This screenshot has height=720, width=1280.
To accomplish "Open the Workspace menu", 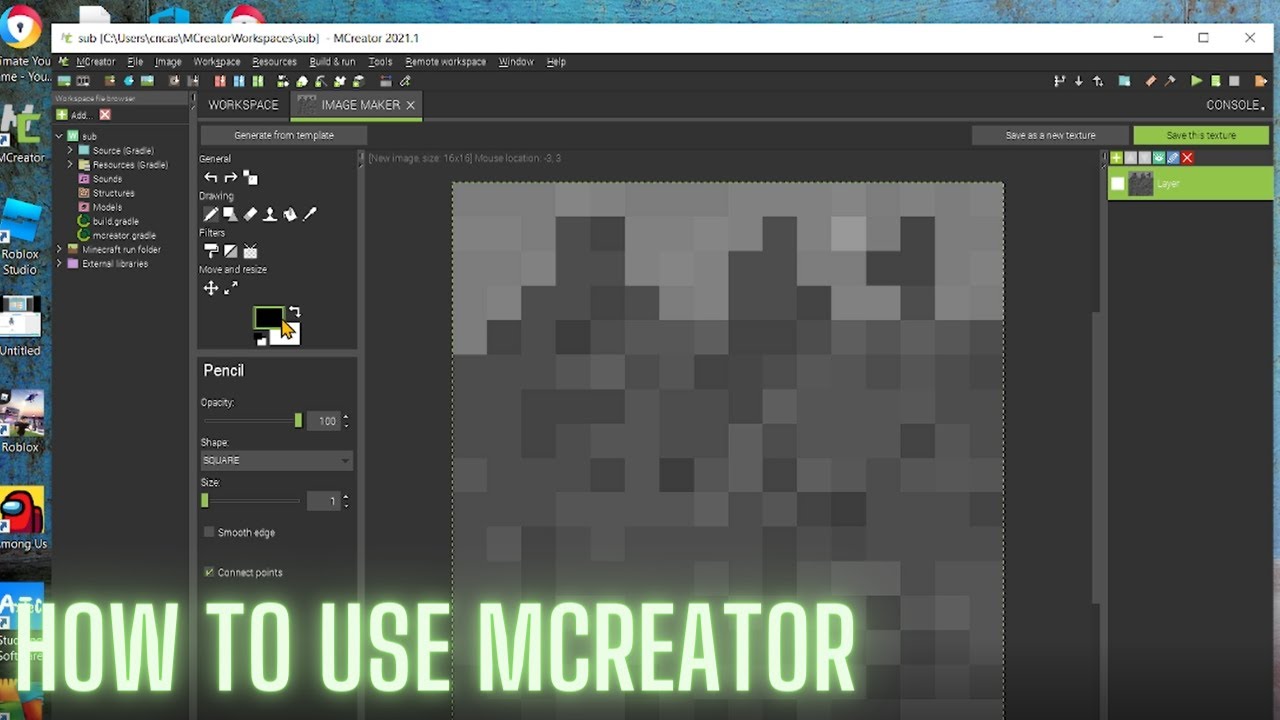I will pos(217,62).
